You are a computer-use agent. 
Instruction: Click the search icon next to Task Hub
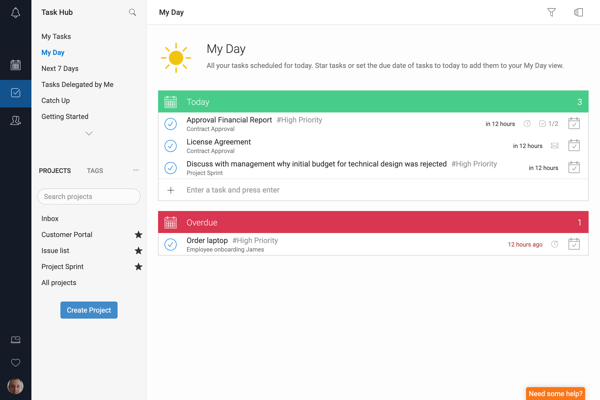pyautogui.click(x=132, y=13)
